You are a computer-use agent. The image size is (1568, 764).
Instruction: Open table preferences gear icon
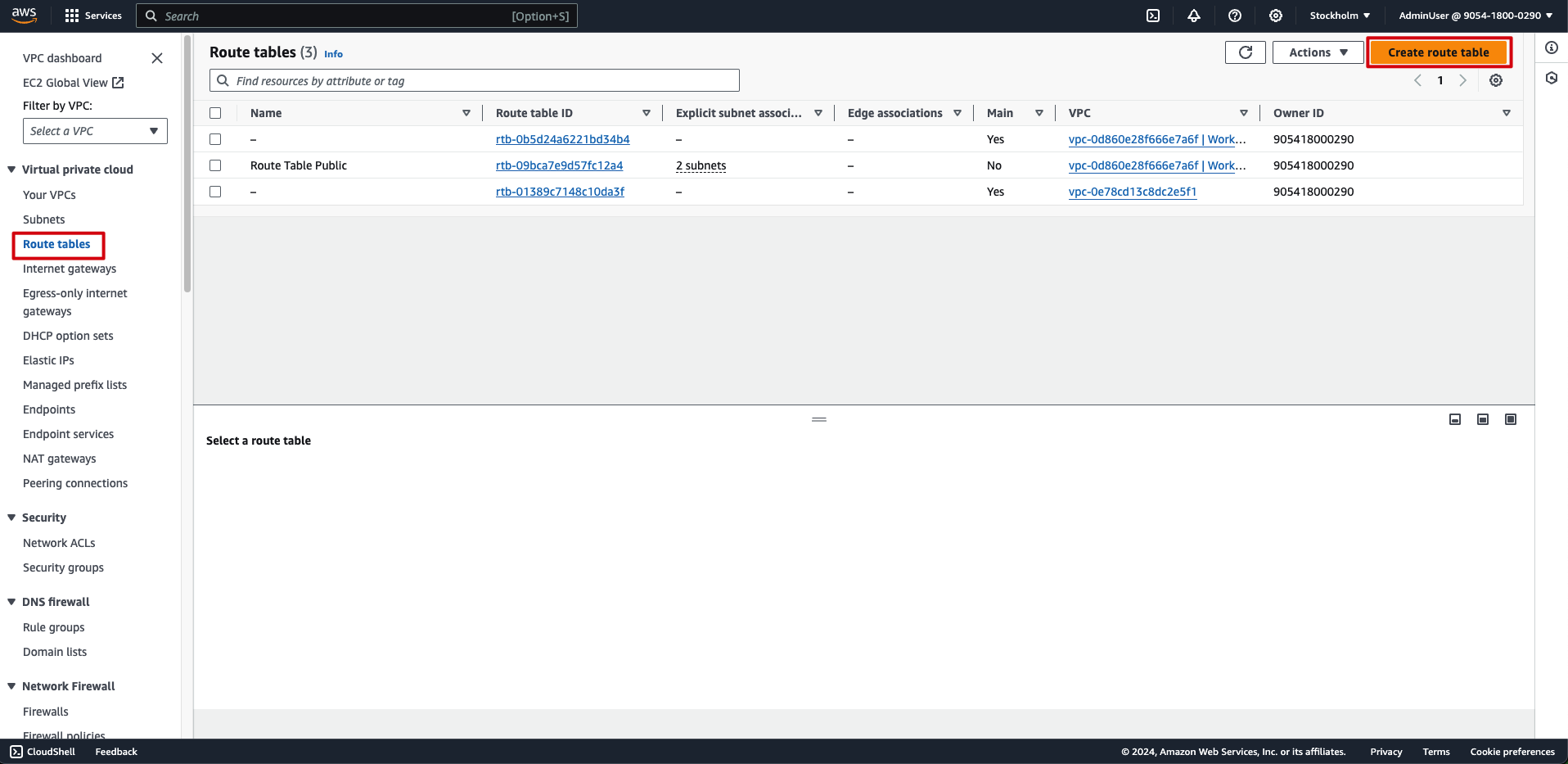click(1496, 80)
